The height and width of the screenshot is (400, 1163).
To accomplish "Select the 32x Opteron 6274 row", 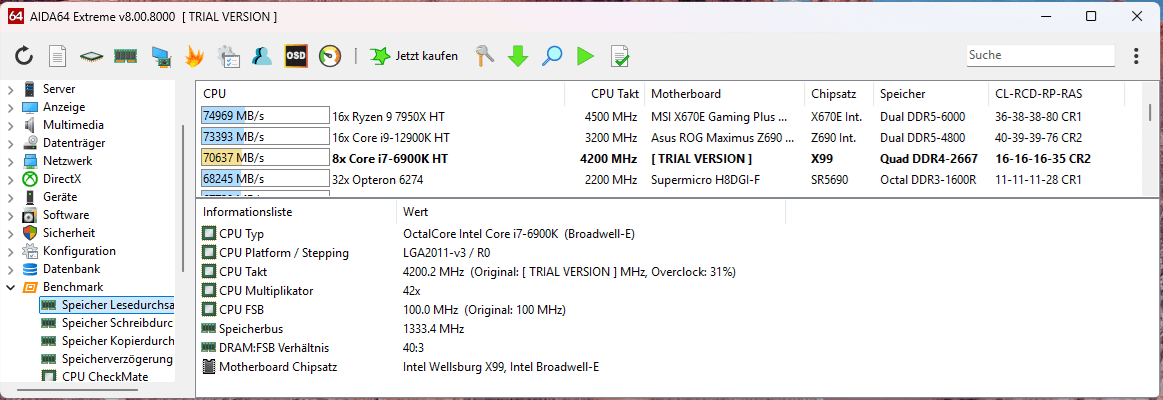I will [671, 179].
